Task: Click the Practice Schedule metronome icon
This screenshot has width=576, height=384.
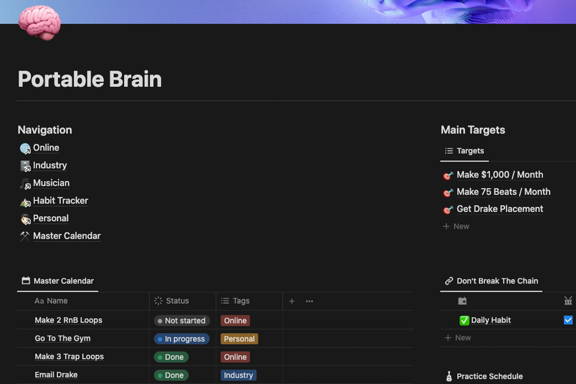Action: click(449, 376)
